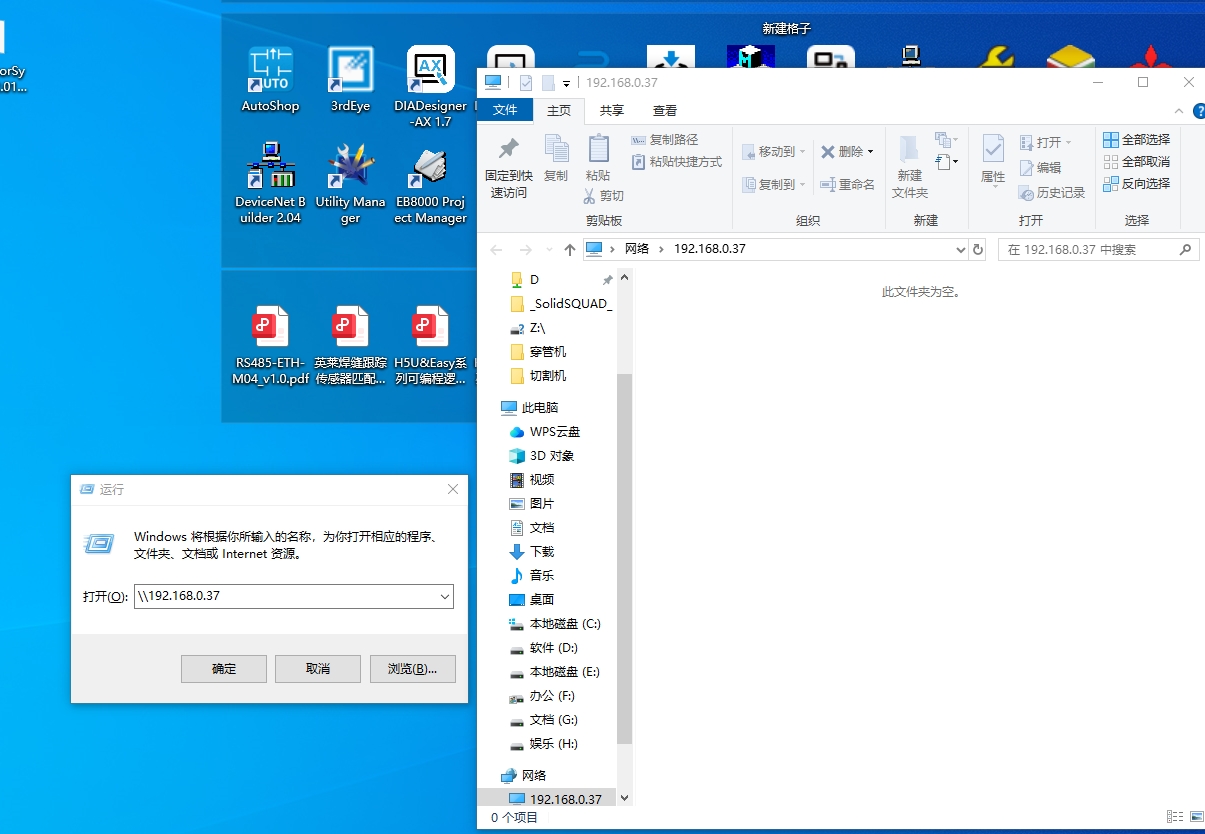The width and height of the screenshot is (1205, 834).
Task: Switch to 共享 (Share) ribbon tab
Action: click(x=612, y=111)
